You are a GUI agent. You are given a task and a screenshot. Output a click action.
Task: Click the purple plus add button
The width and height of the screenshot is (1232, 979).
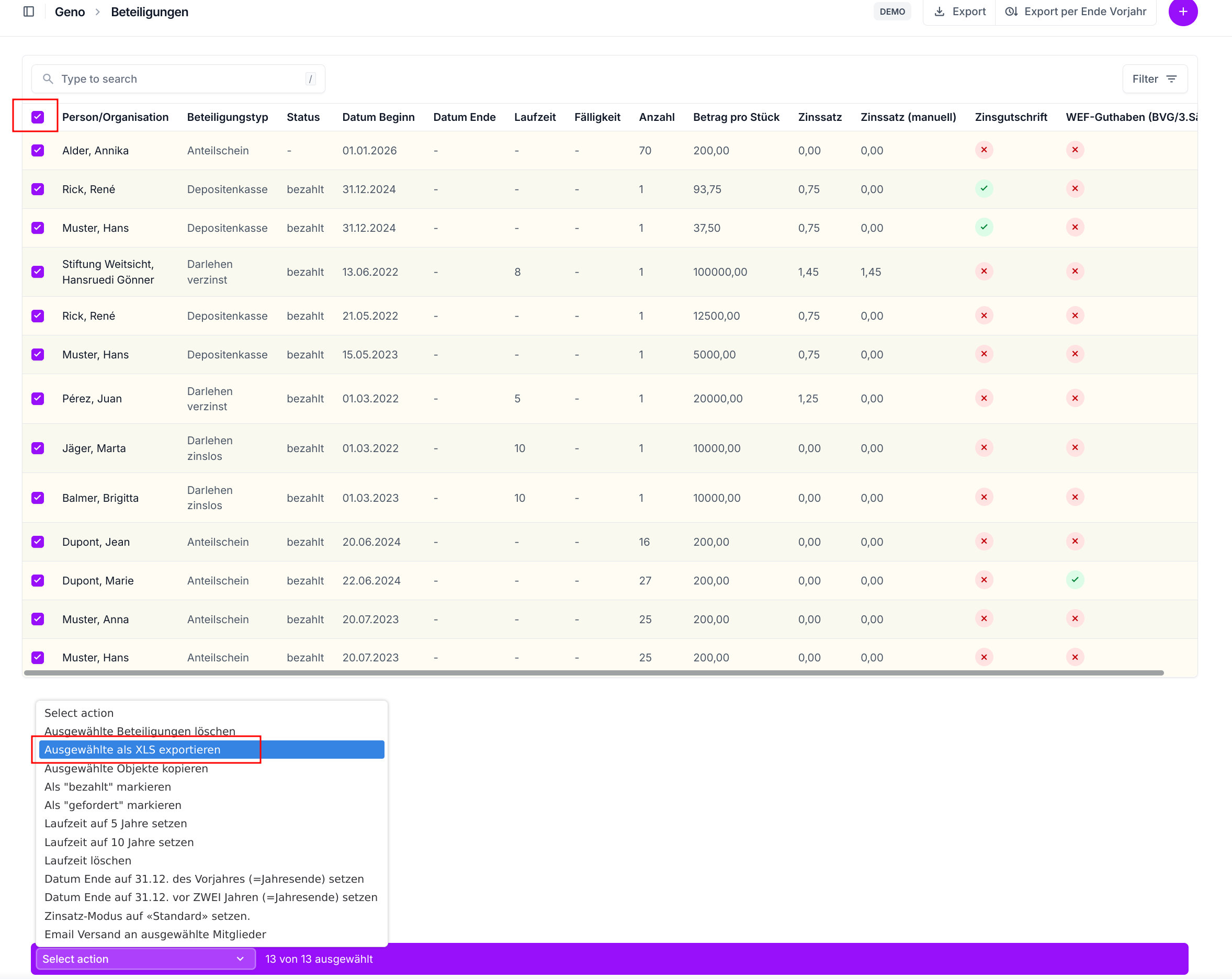1182,12
